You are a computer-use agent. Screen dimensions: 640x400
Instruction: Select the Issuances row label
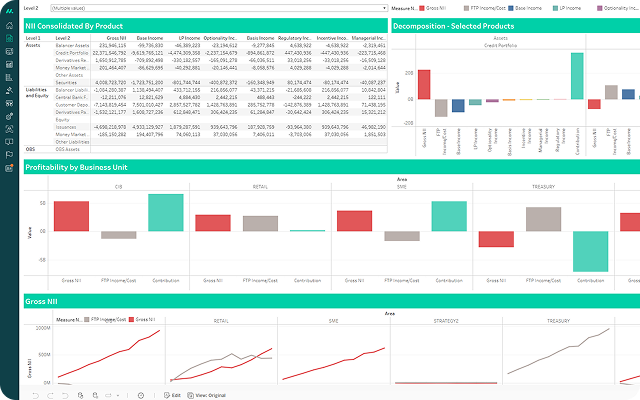[x=66, y=127]
